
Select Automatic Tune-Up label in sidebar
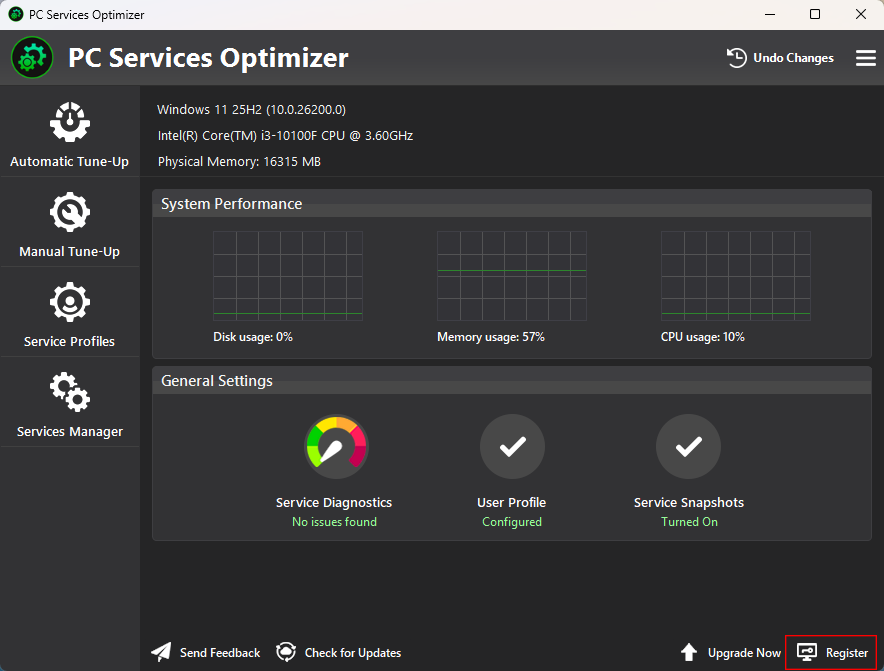pos(69,162)
